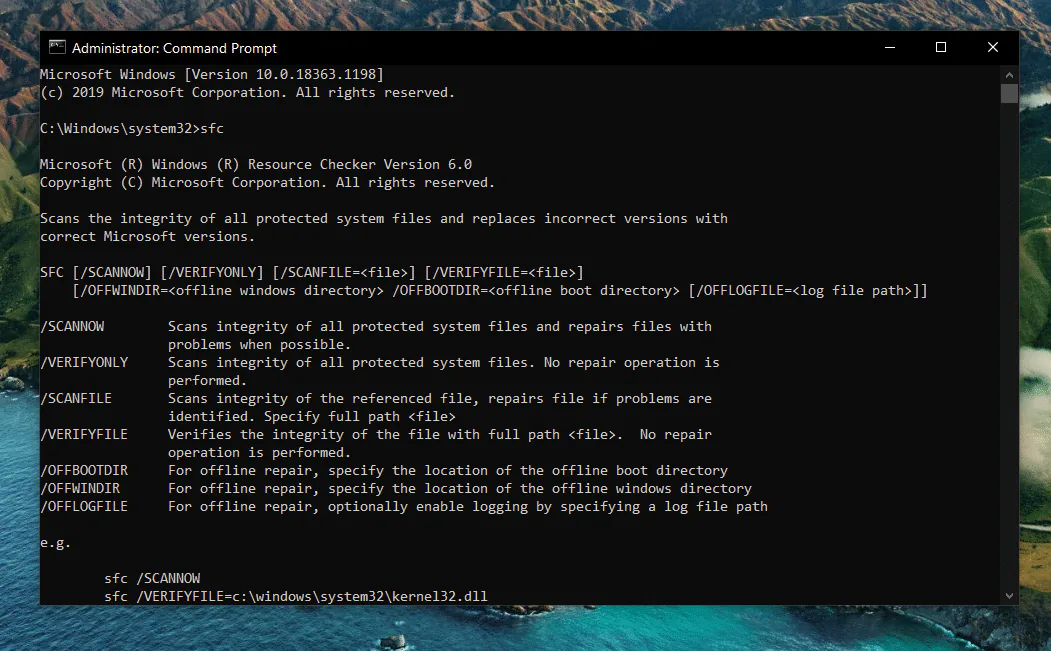This screenshot has width=1051, height=651.
Task: Click the Windows version line at the top
Action: [212, 74]
